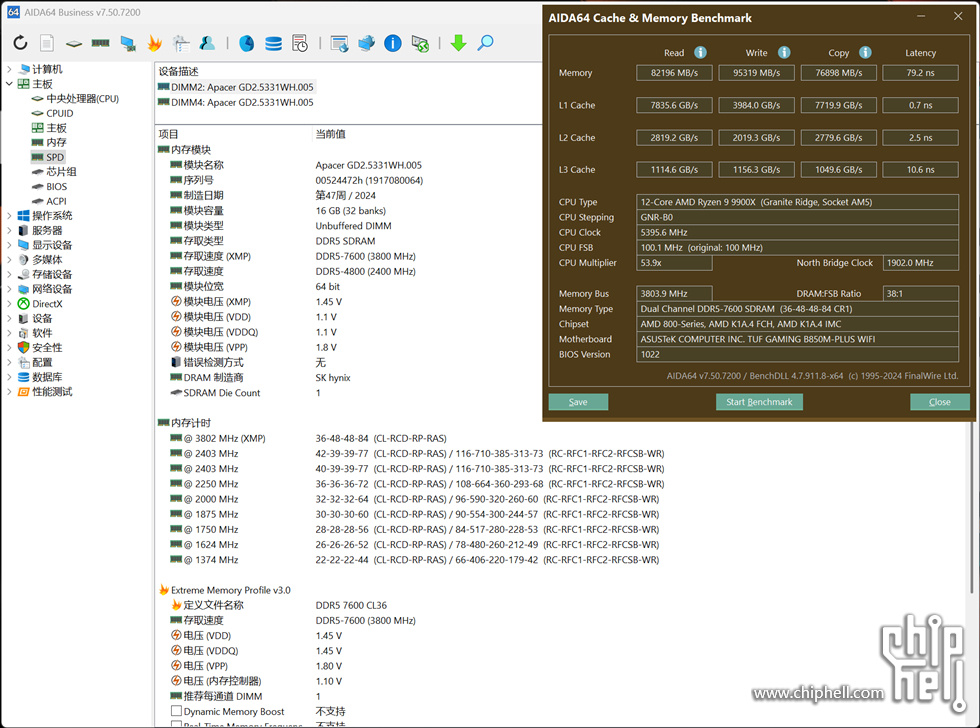Click the Memory Read value 82196 MB/s
Viewport: 980px width, 728px height.
click(674, 72)
